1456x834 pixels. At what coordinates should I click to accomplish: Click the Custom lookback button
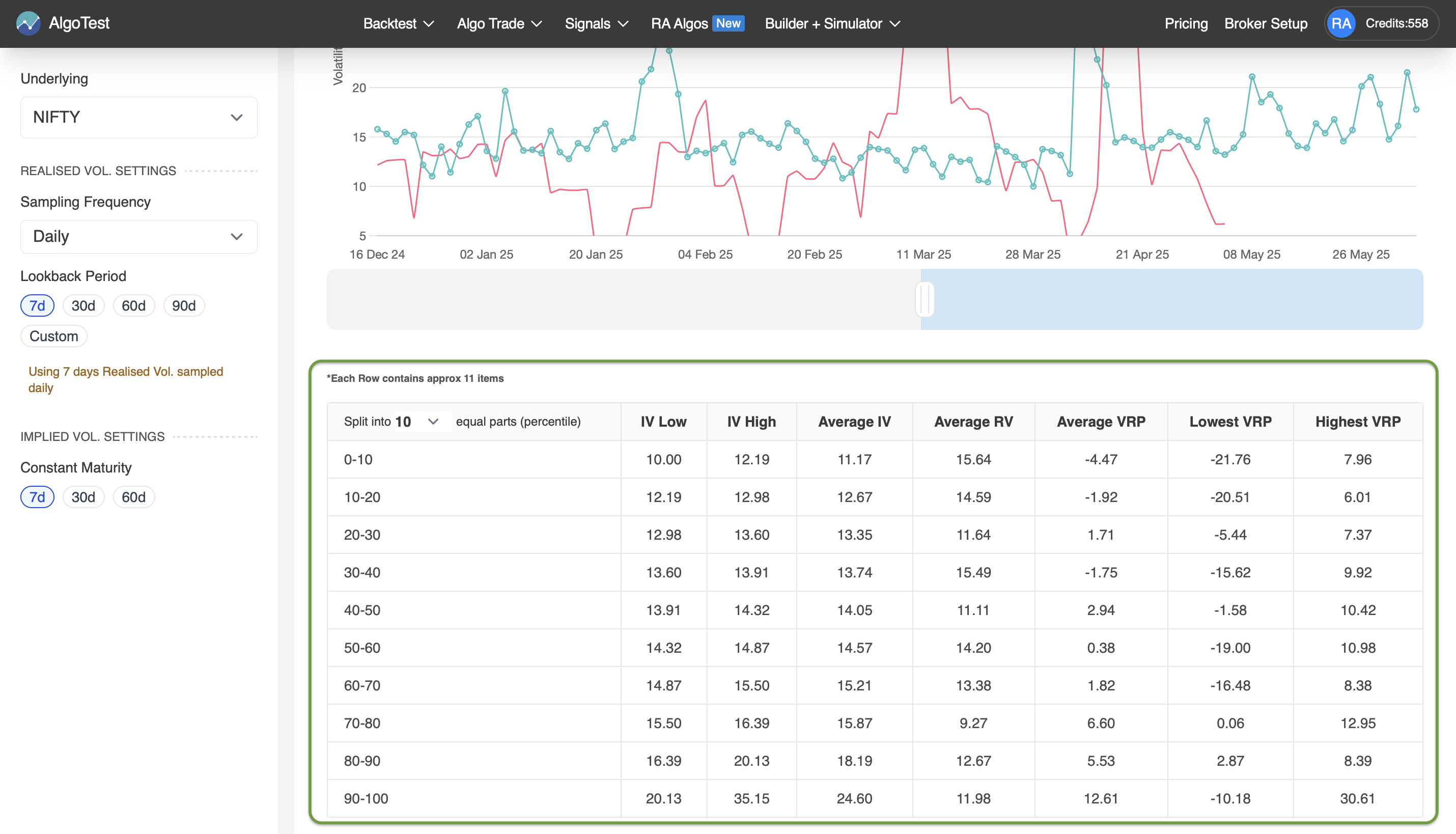53,336
